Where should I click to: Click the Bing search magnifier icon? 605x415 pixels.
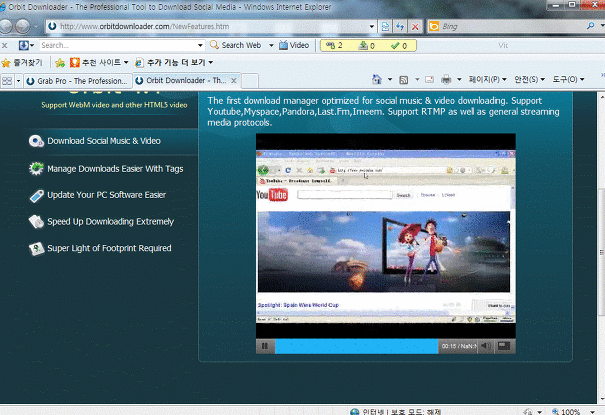click(x=590, y=26)
